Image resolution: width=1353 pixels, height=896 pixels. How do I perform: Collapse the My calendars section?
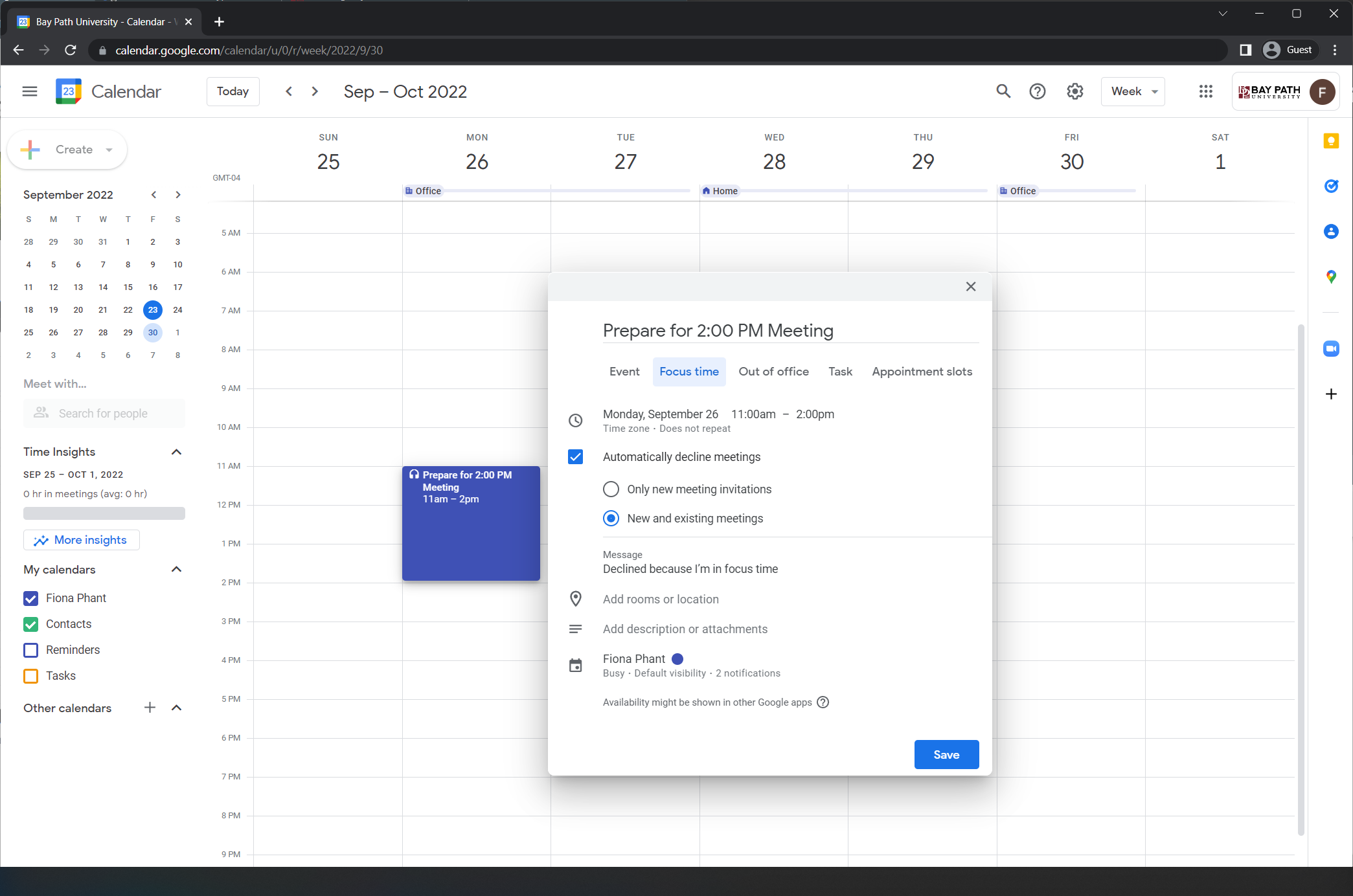click(176, 570)
